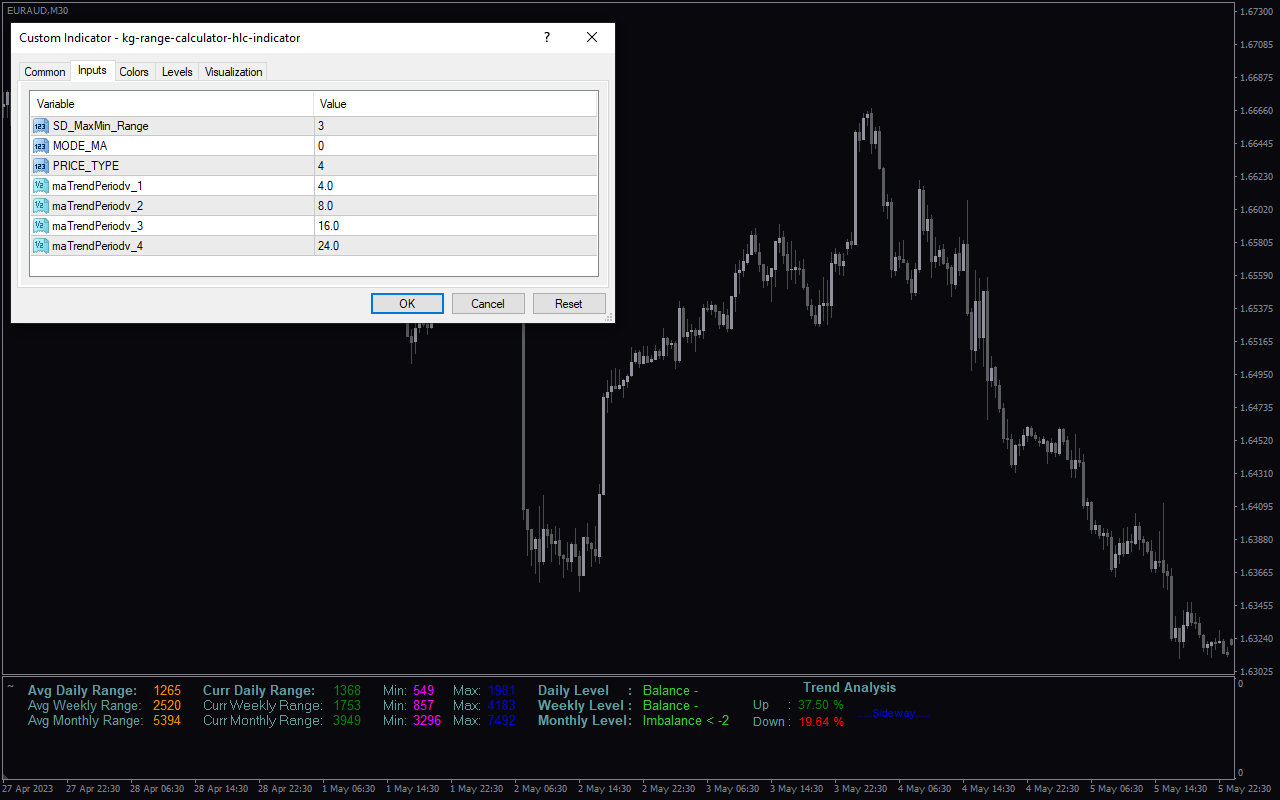The image size is (1280, 800).
Task: Confirm settings with the OK button
Action: click(407, 304)
